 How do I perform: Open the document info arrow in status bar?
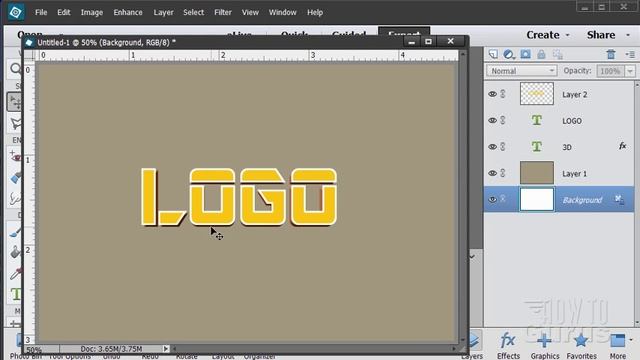tap(166, 349)
